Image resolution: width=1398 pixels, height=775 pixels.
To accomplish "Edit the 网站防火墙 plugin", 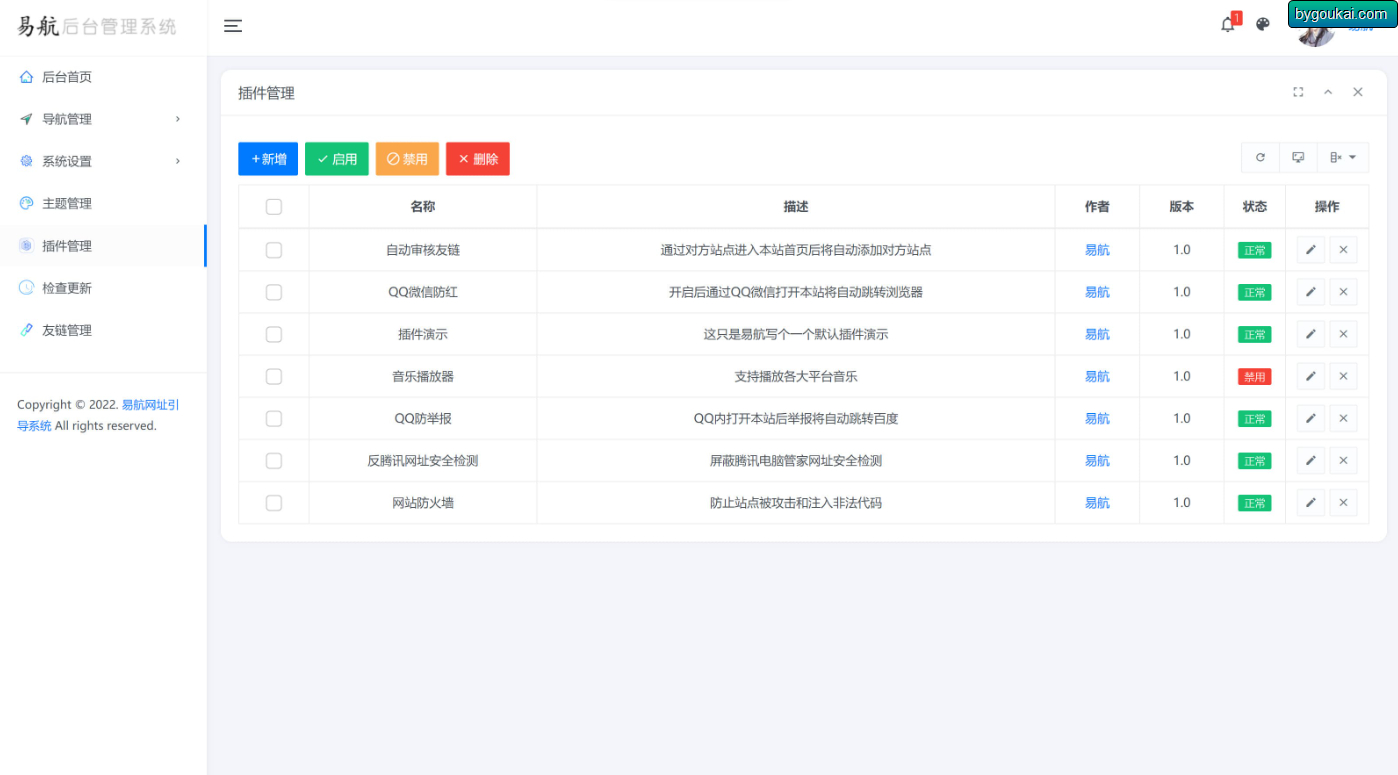I will click(1311, 502).
